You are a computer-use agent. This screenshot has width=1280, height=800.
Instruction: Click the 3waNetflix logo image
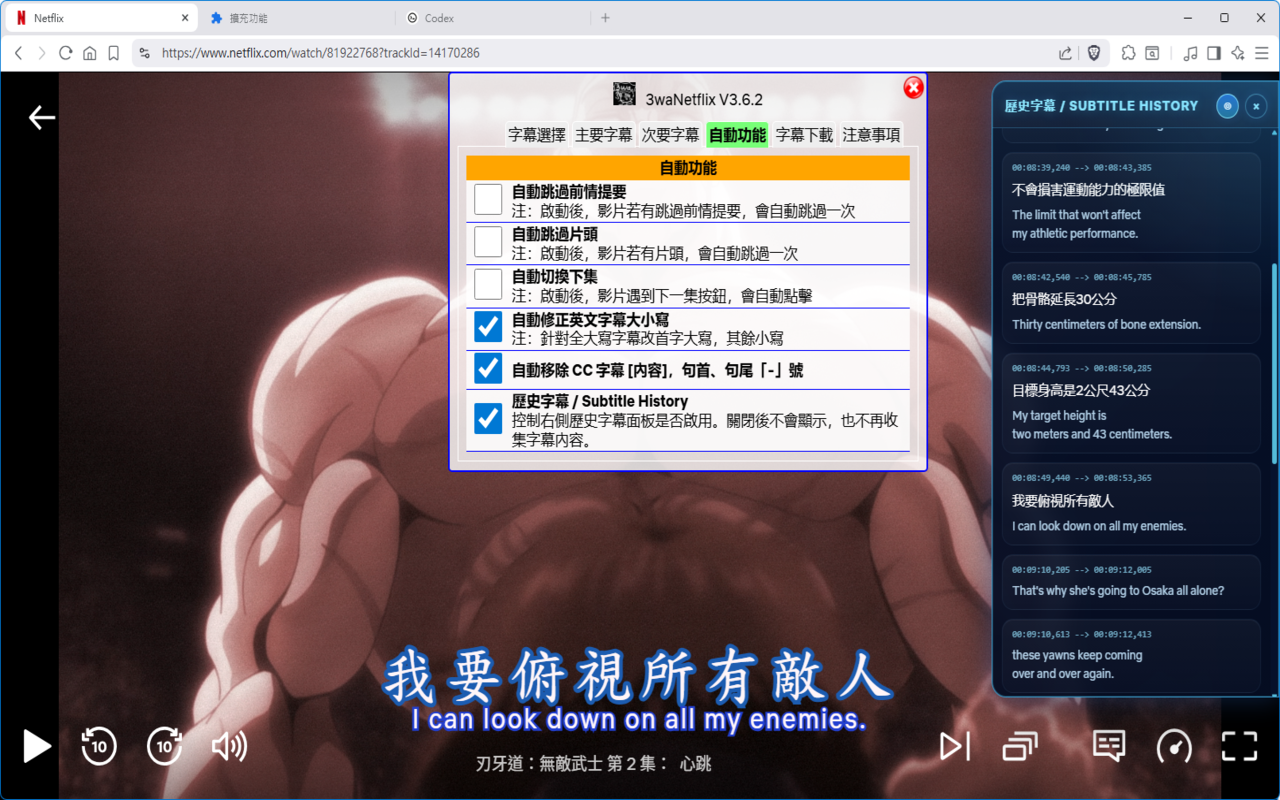pos(624,94)
